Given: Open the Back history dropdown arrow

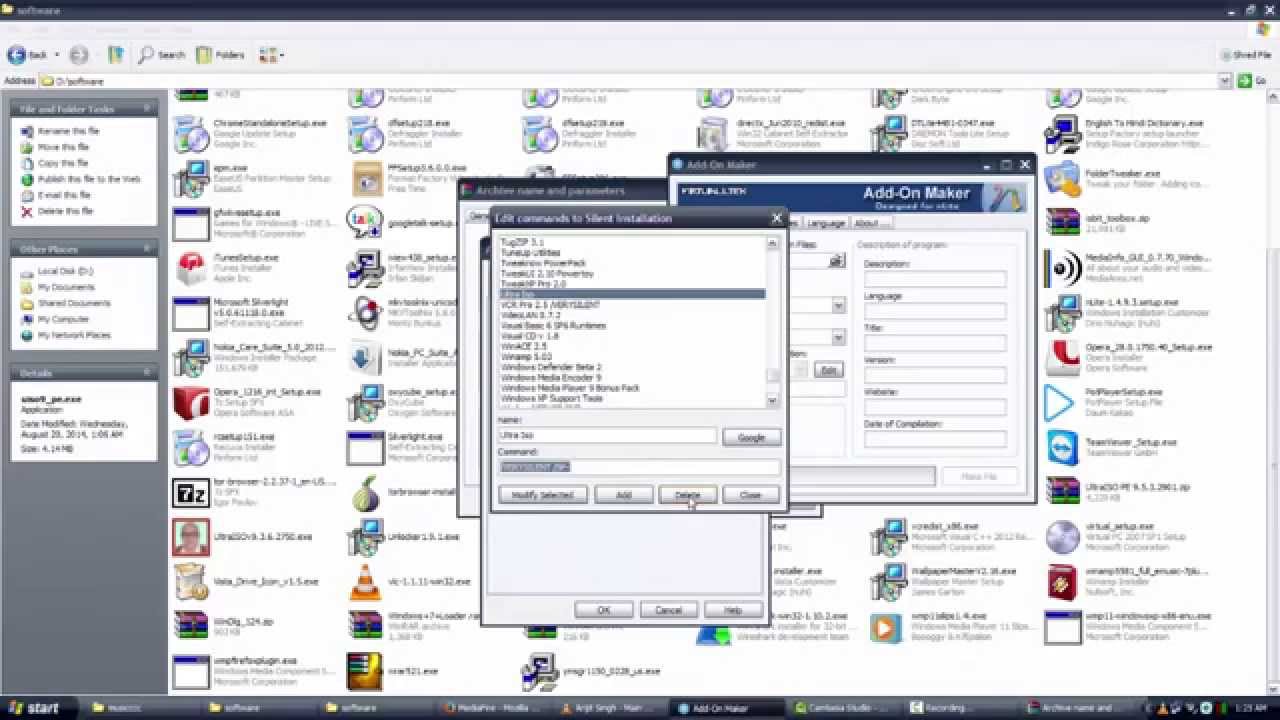Looking at the screenshot, I should pyautogui.click(x=57, y=55).
